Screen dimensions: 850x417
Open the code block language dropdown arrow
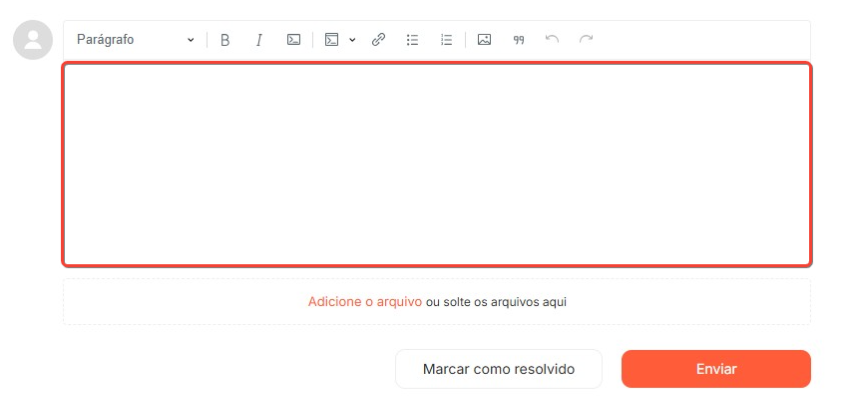[x=352, y=40]
